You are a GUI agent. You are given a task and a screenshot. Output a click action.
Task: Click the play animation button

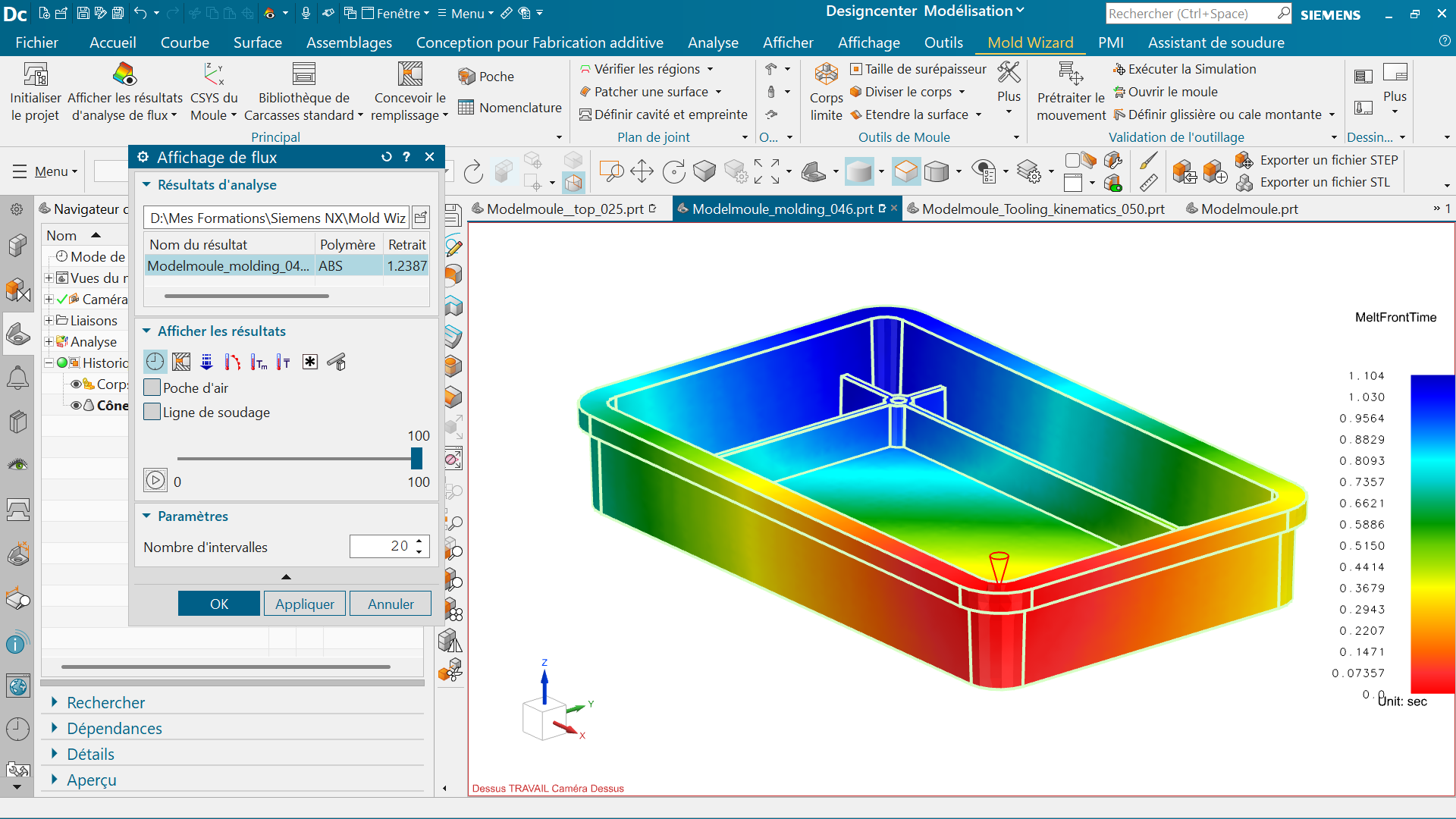tap(155, 480)
